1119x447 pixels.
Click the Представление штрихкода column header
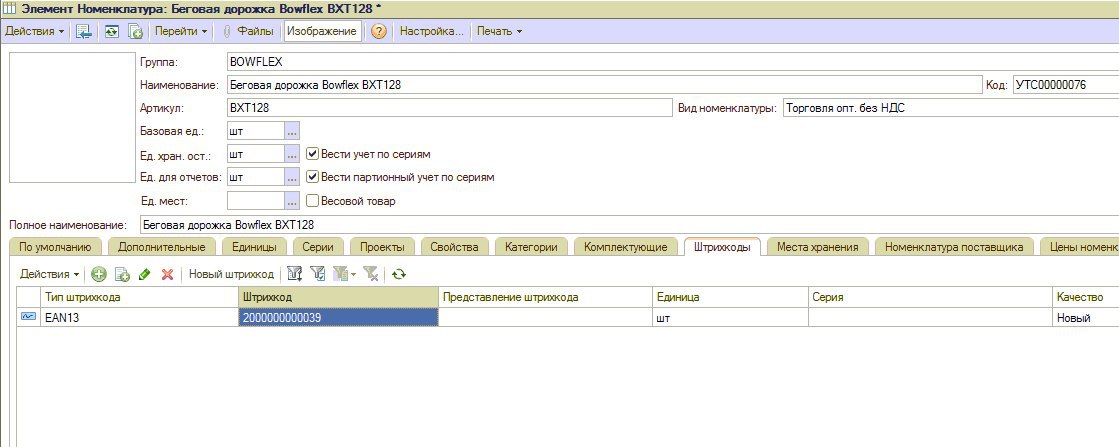(x=545, y=297)
